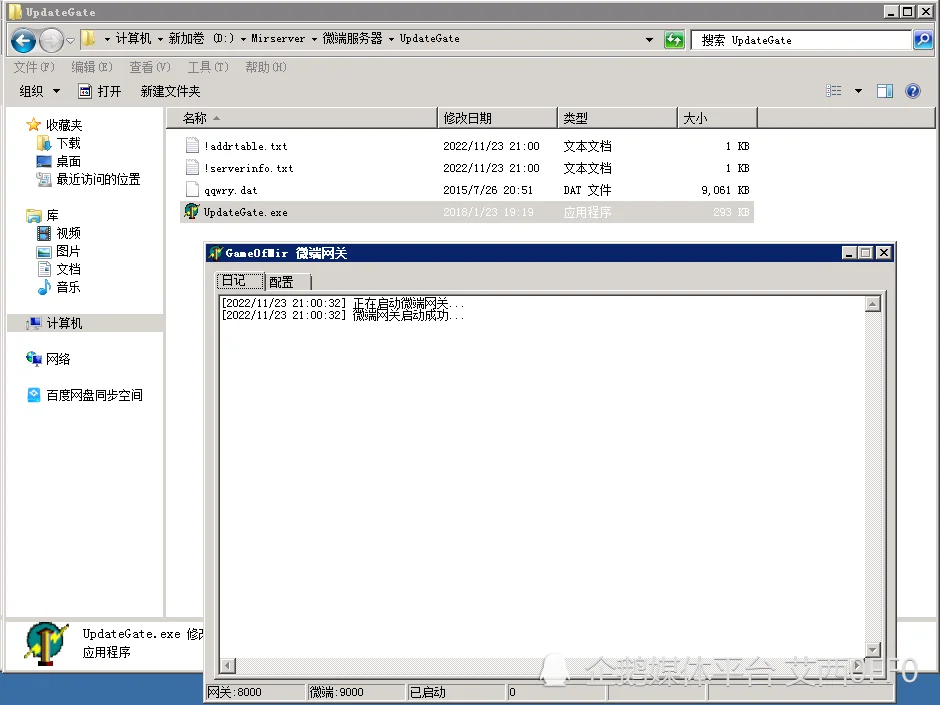The width and height of the screenshot is (940, 705).
Task: Click the search UpdateGate input field
Action: click(800, 40)
